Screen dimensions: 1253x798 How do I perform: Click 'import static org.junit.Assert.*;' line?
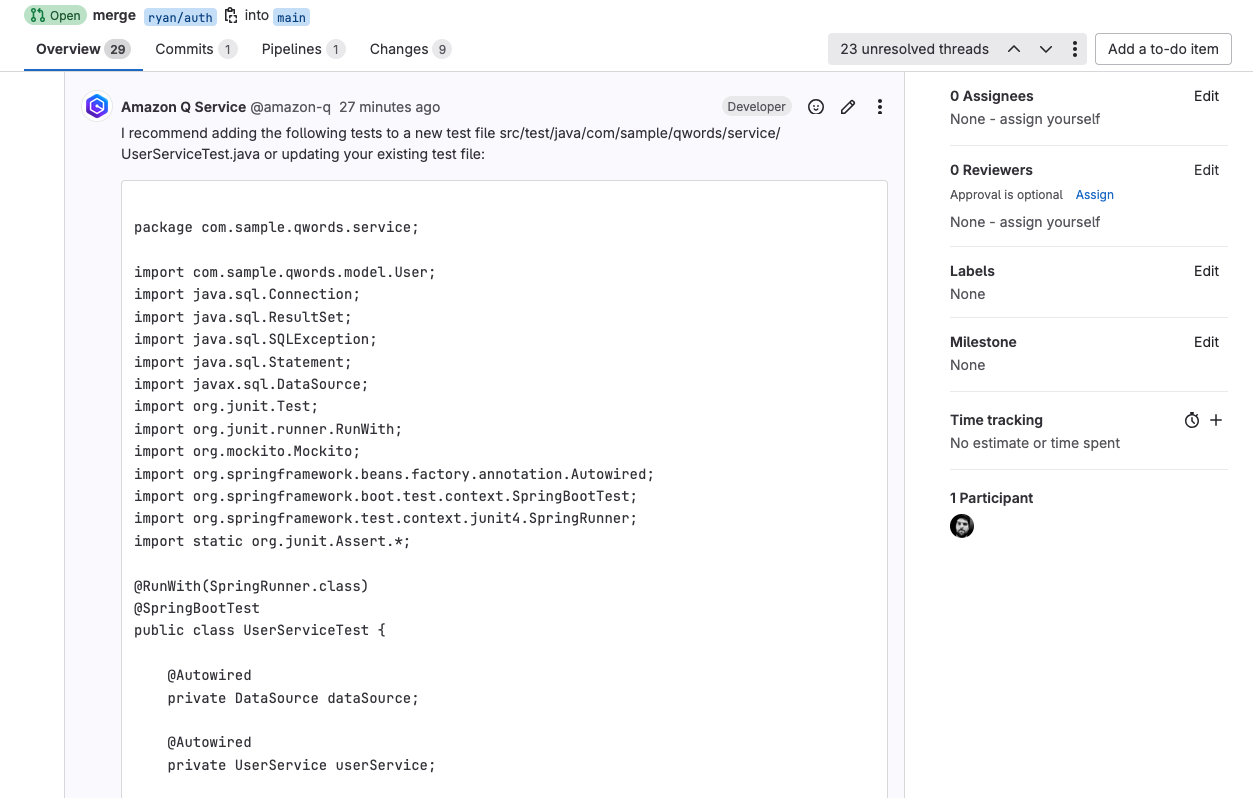[x=272, y=541]
